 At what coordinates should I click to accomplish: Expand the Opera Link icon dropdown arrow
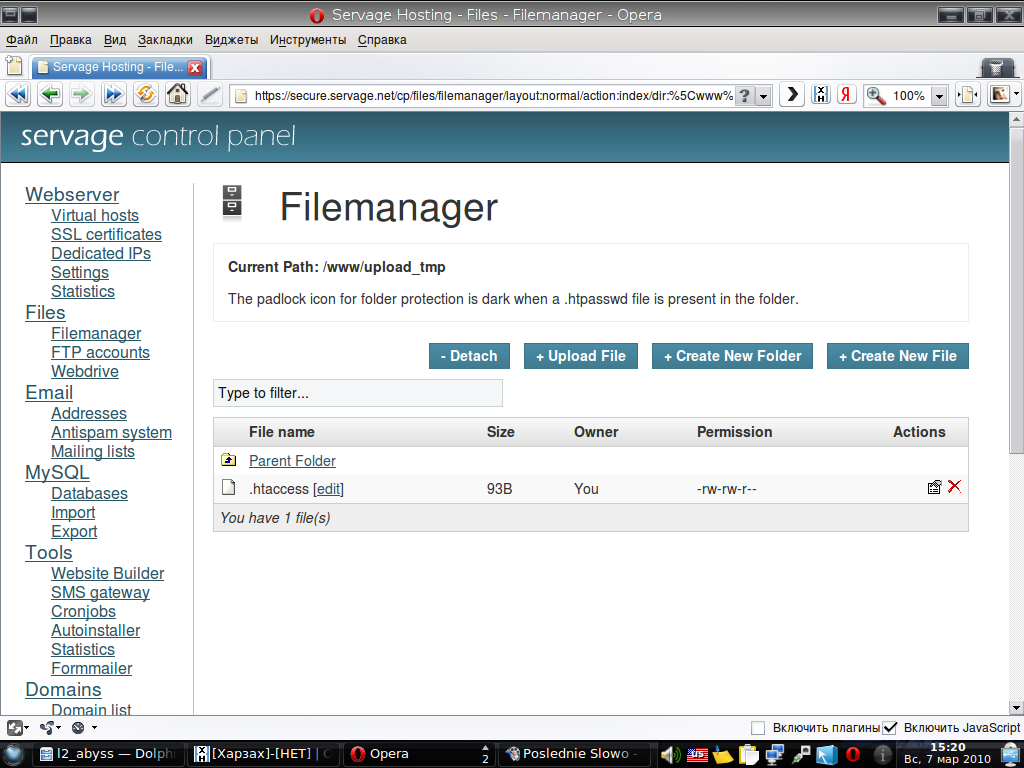[59, 728]
